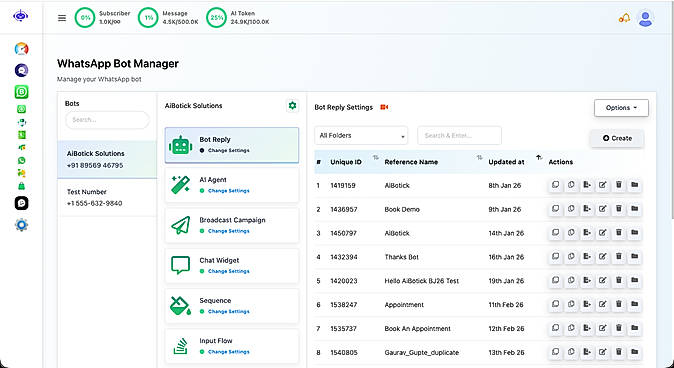Open the All Folders dropdown
This screenshot has height=368, width=674.
coord(361,135)
